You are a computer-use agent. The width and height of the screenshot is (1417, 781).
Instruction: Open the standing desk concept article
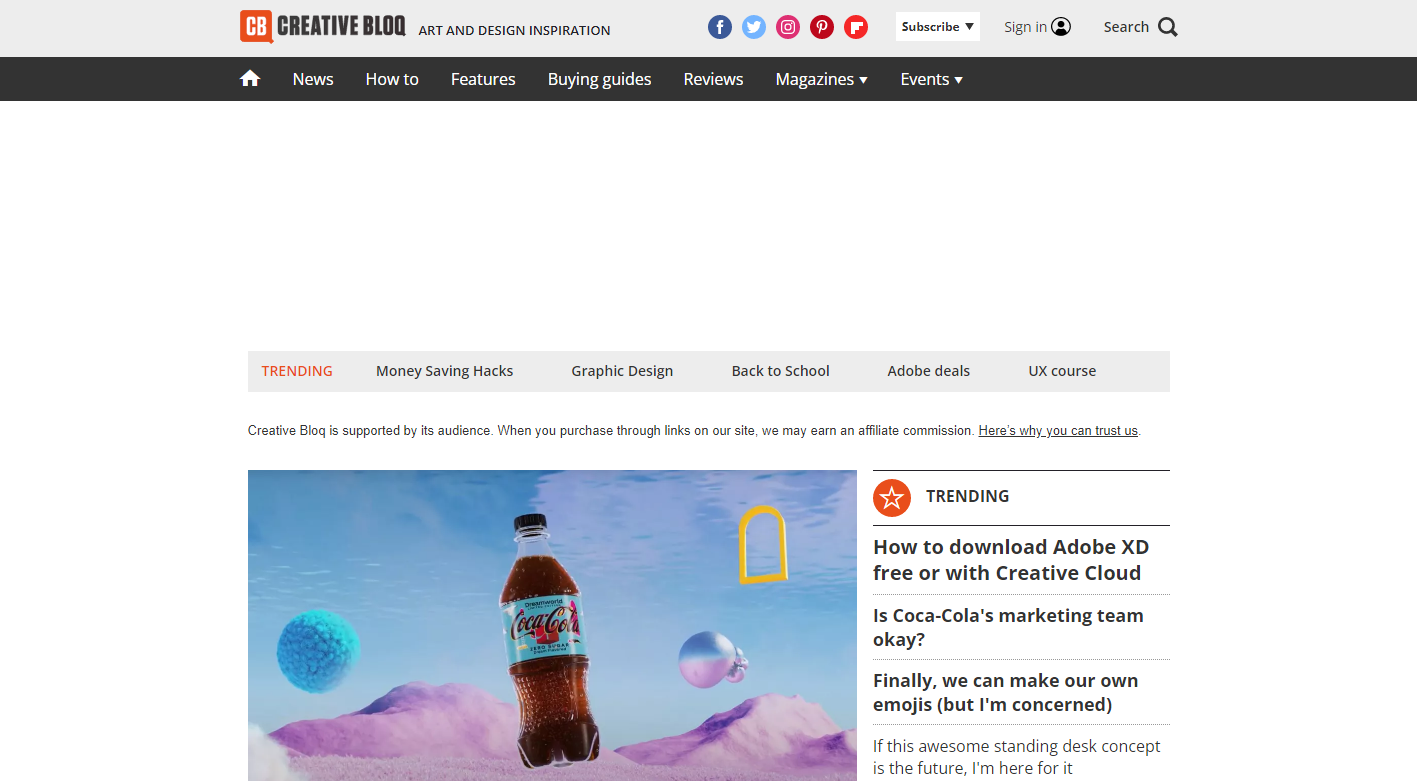pos(1017,757)
